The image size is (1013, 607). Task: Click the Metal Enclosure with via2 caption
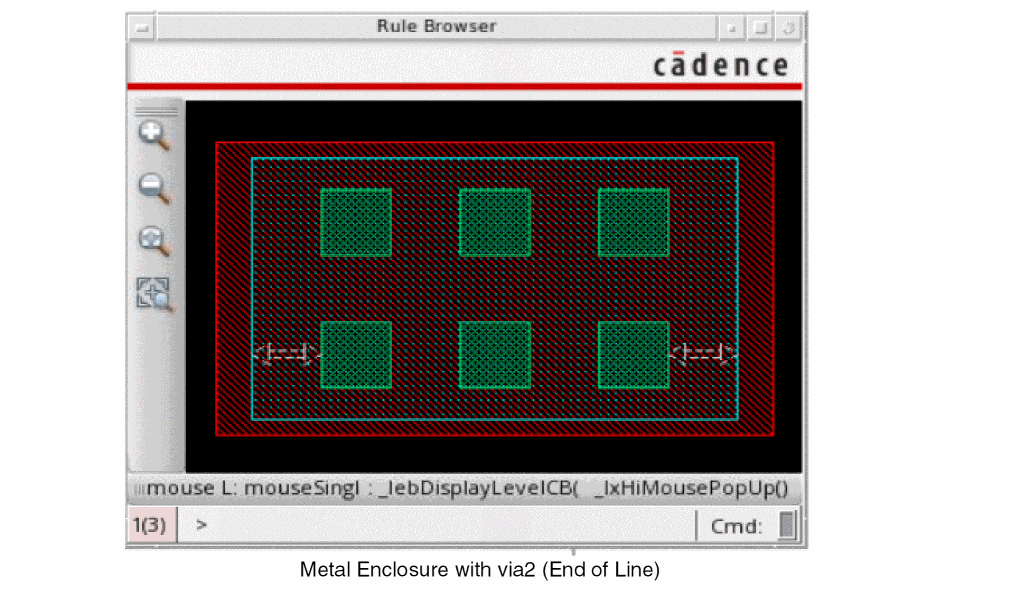[480, 570]
